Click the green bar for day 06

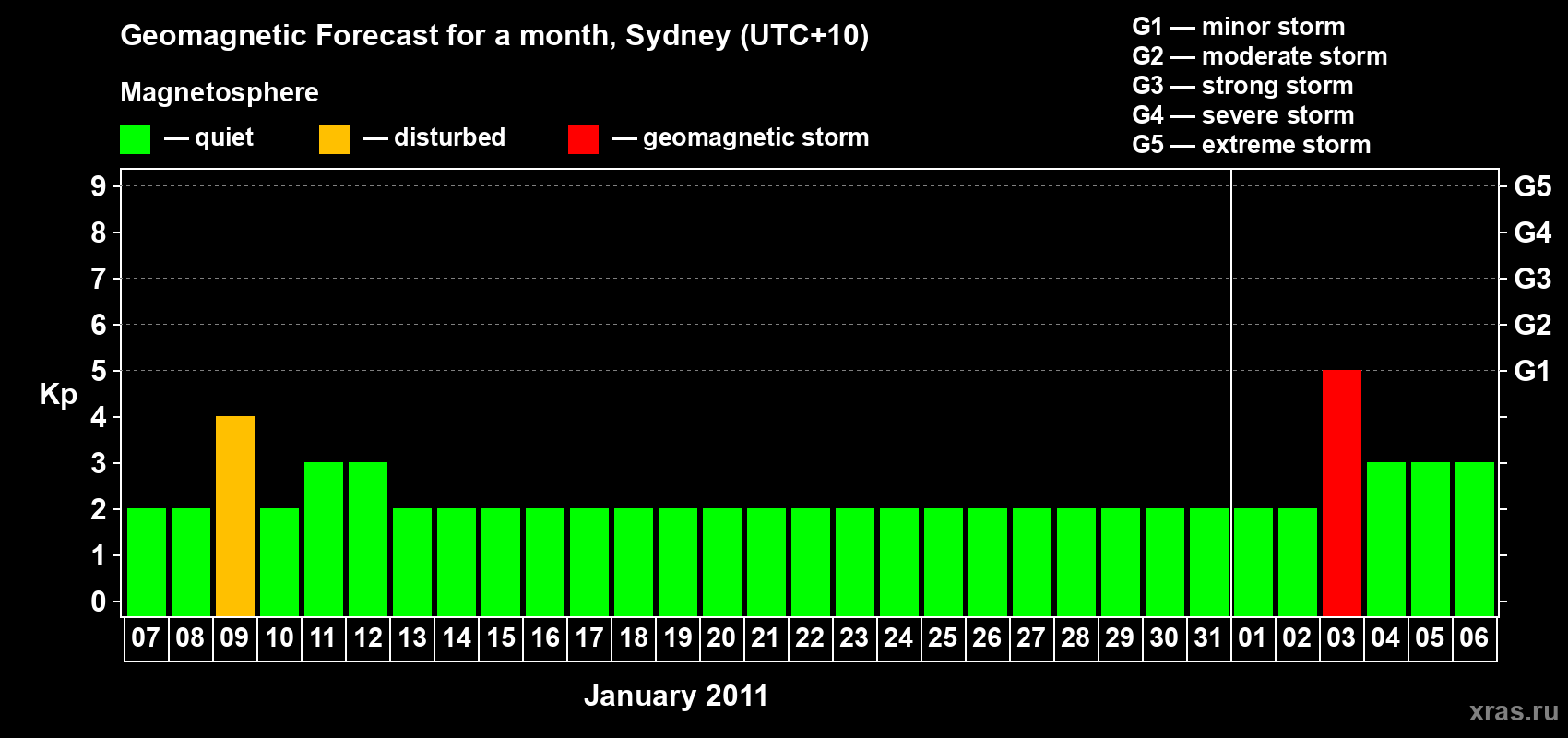(1475, 539)
